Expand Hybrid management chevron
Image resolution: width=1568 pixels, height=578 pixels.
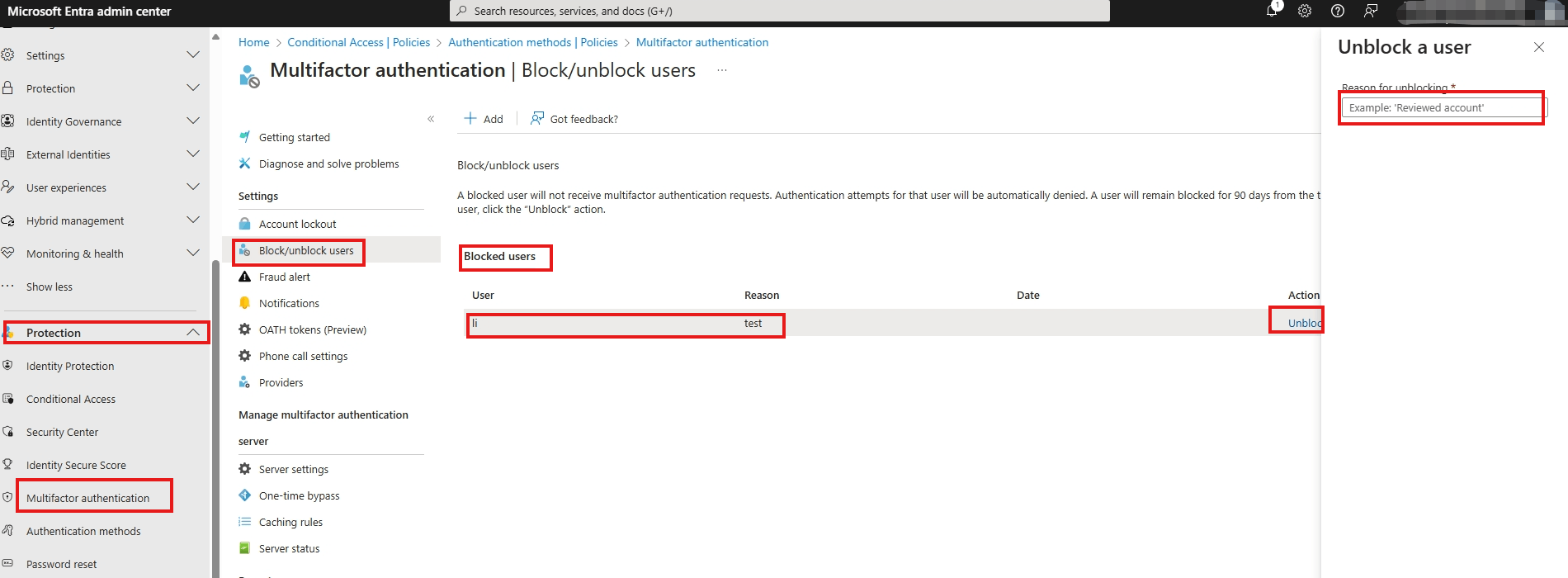click(x=193, y=220)
